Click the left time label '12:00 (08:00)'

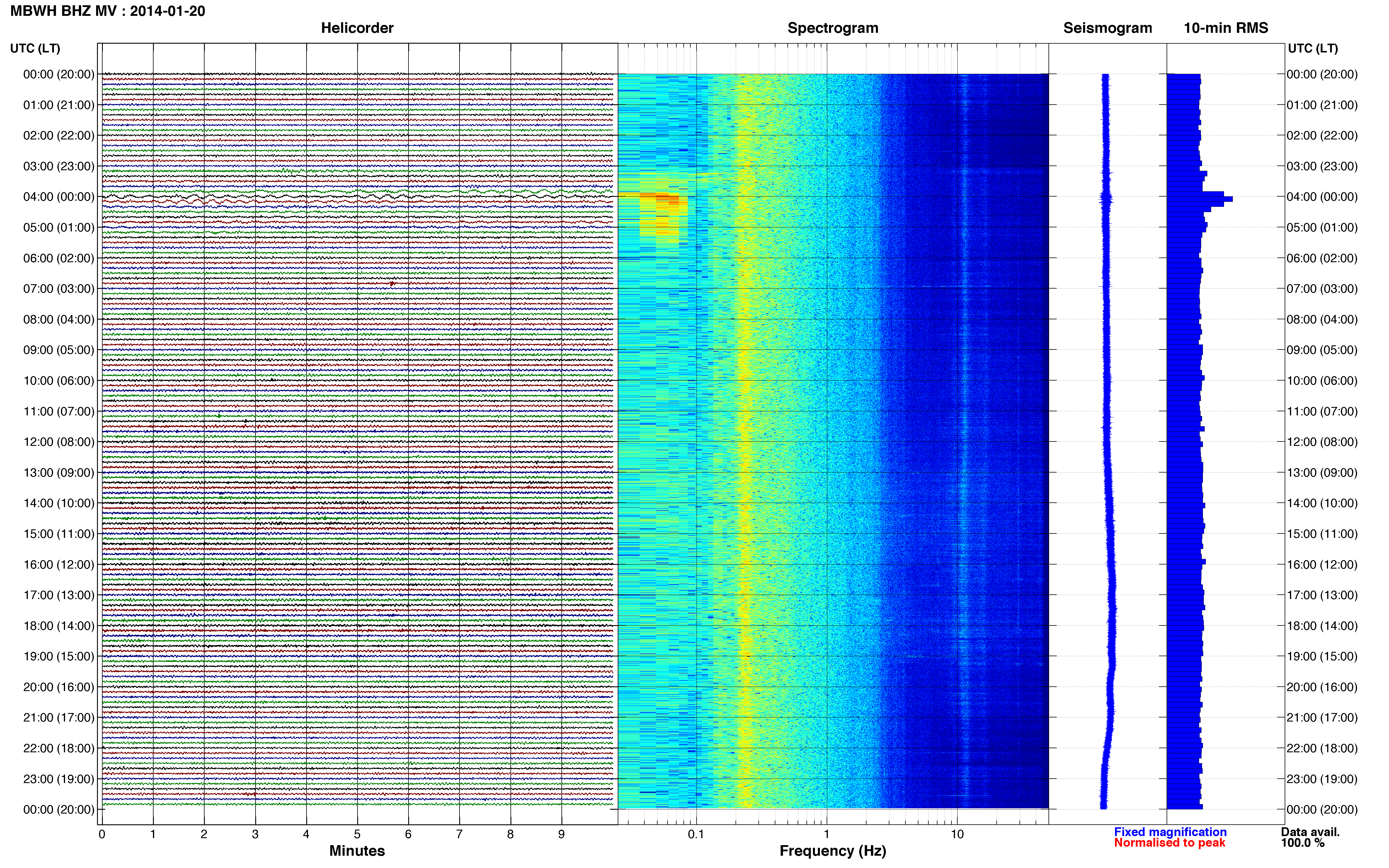tap(59, 442)
